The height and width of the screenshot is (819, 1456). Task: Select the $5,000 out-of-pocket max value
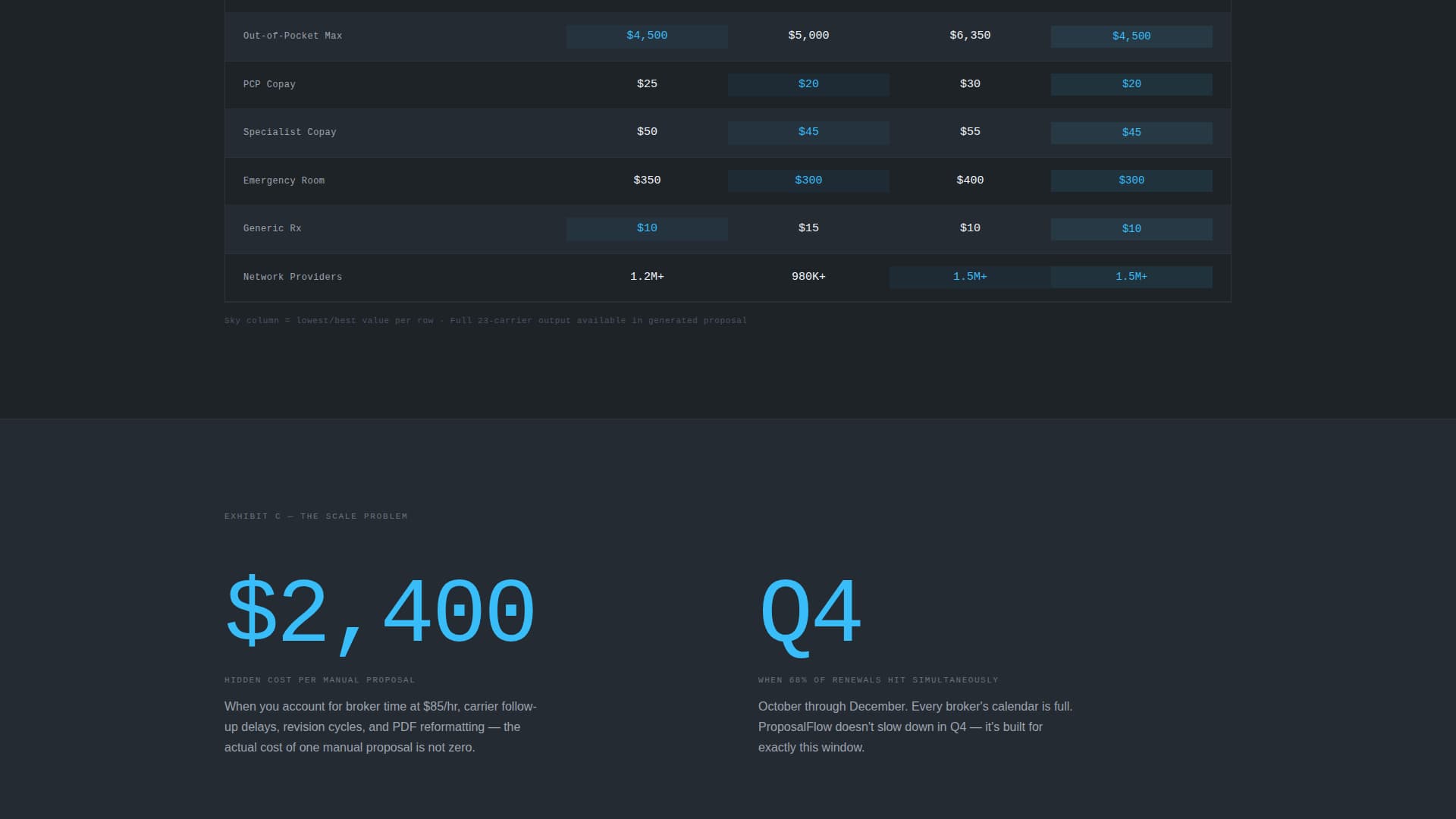(x=808, y=36)
